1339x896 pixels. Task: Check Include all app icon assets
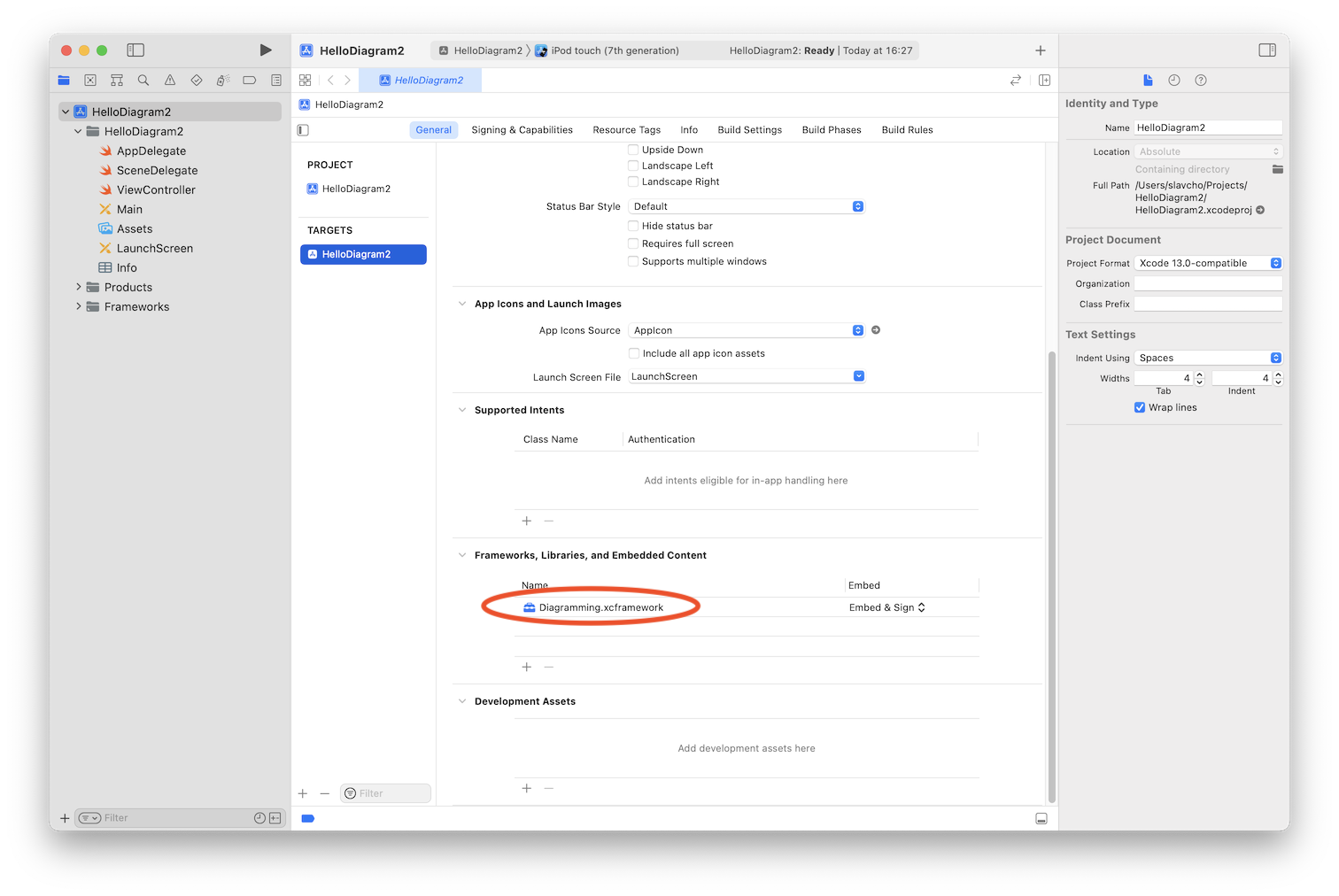(x=634, y=353)
